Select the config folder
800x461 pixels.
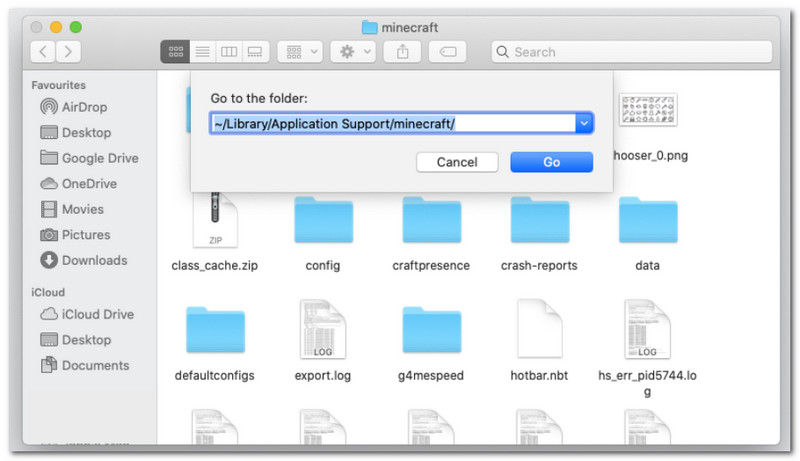tap(323, 220)
